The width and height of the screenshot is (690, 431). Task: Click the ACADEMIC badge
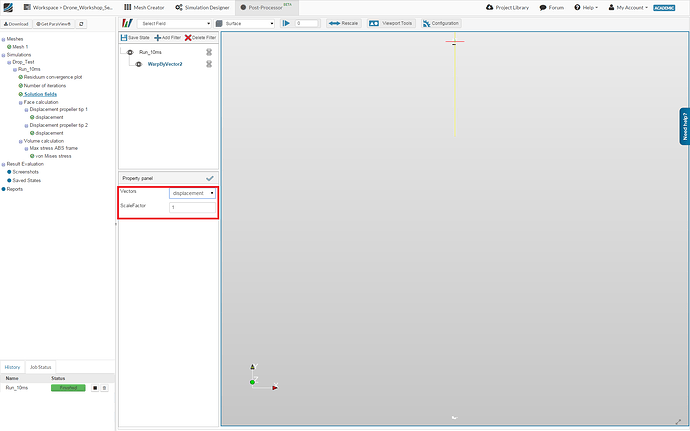[664, 8]
